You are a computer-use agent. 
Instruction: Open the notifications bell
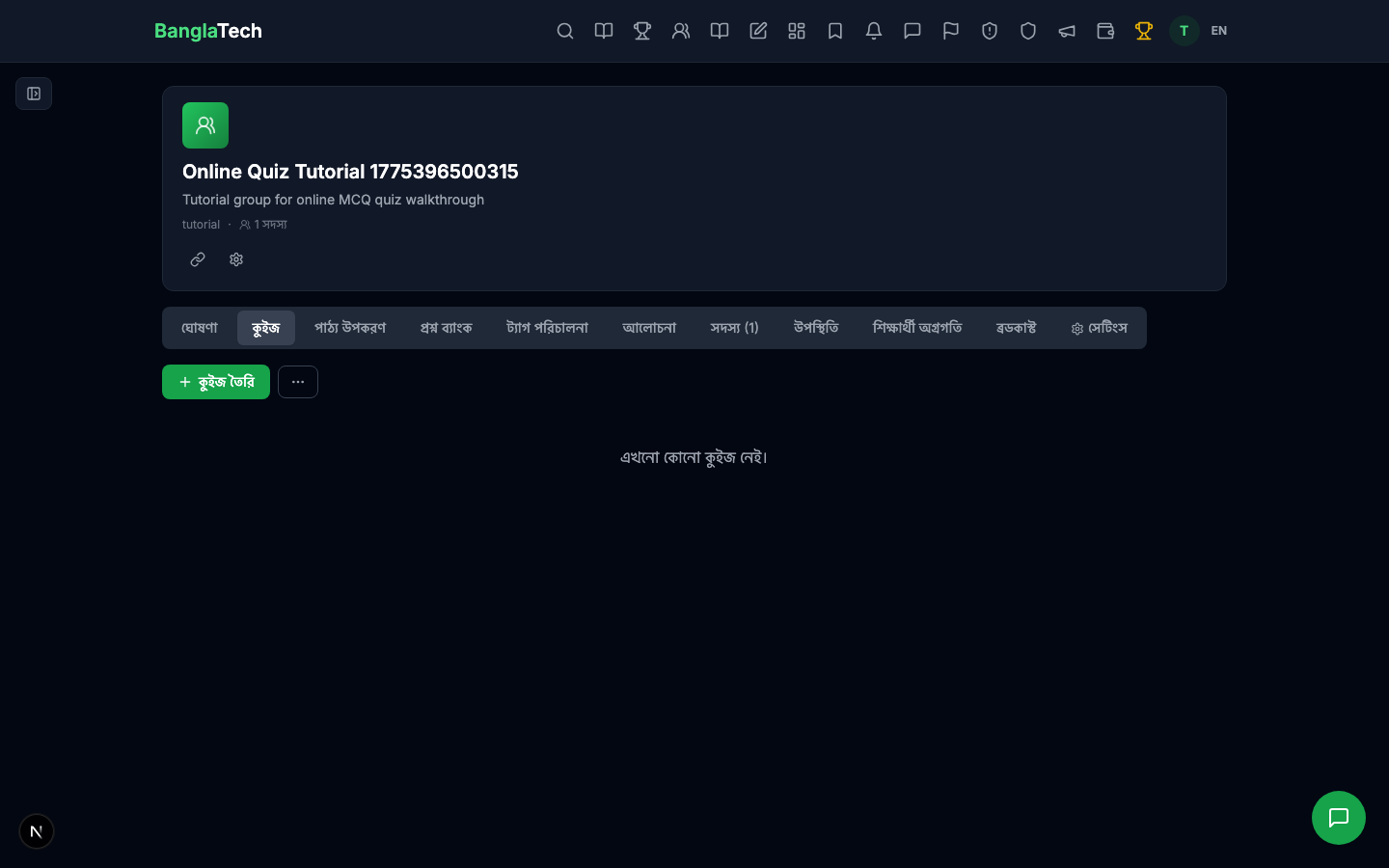click(x=874, y=31)
